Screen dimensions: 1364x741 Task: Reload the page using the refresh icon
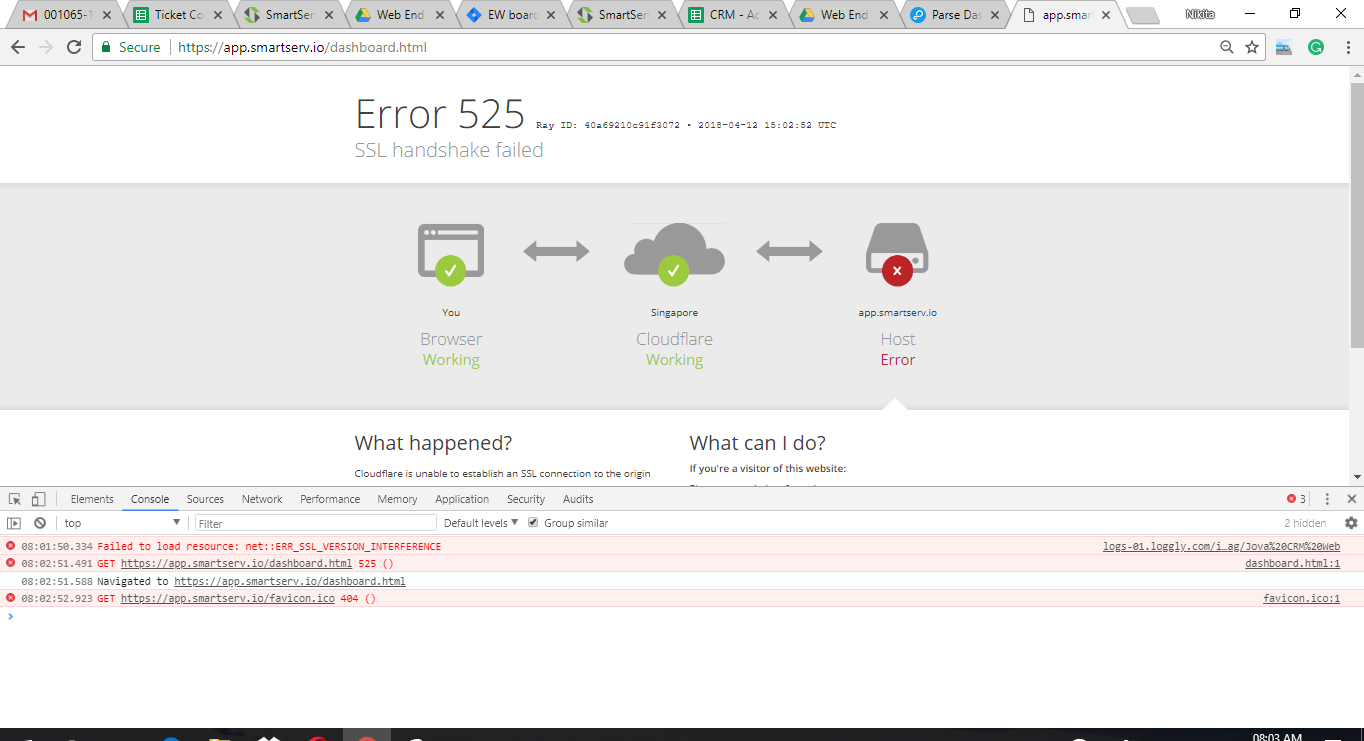click(x=74, y=47)
